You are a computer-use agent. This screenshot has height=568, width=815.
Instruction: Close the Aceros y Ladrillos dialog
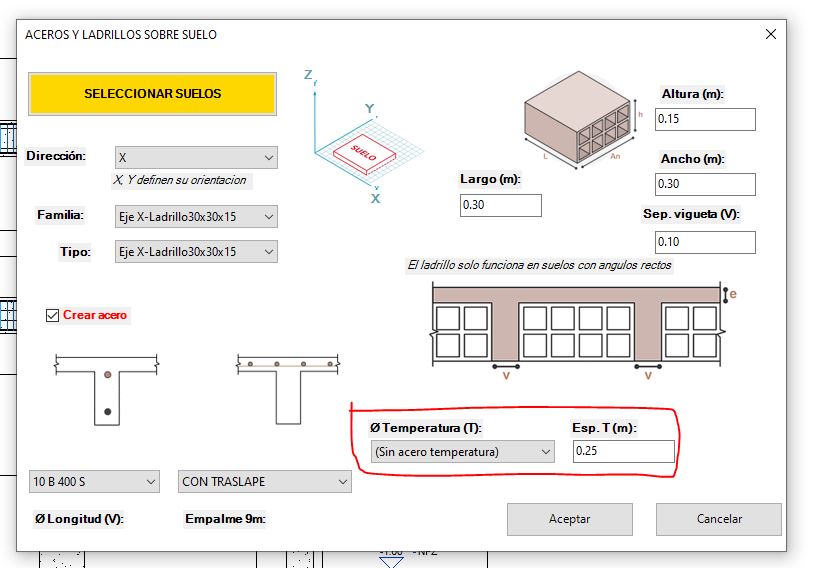[x=771, y=34]
